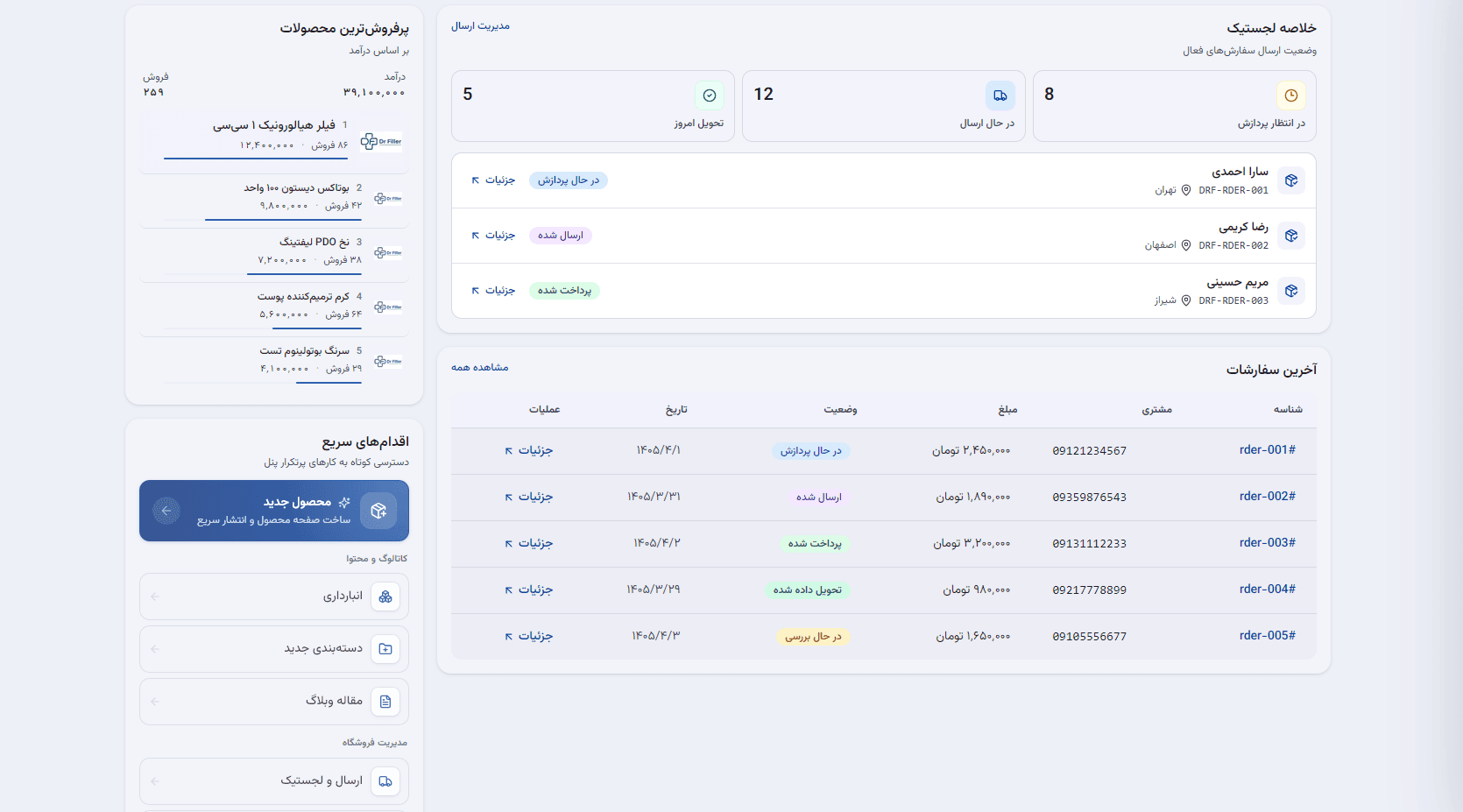Click the package icon beside رضا کریمی
The height and width of the screenshot is (812, 1463).
[1291, 236]
